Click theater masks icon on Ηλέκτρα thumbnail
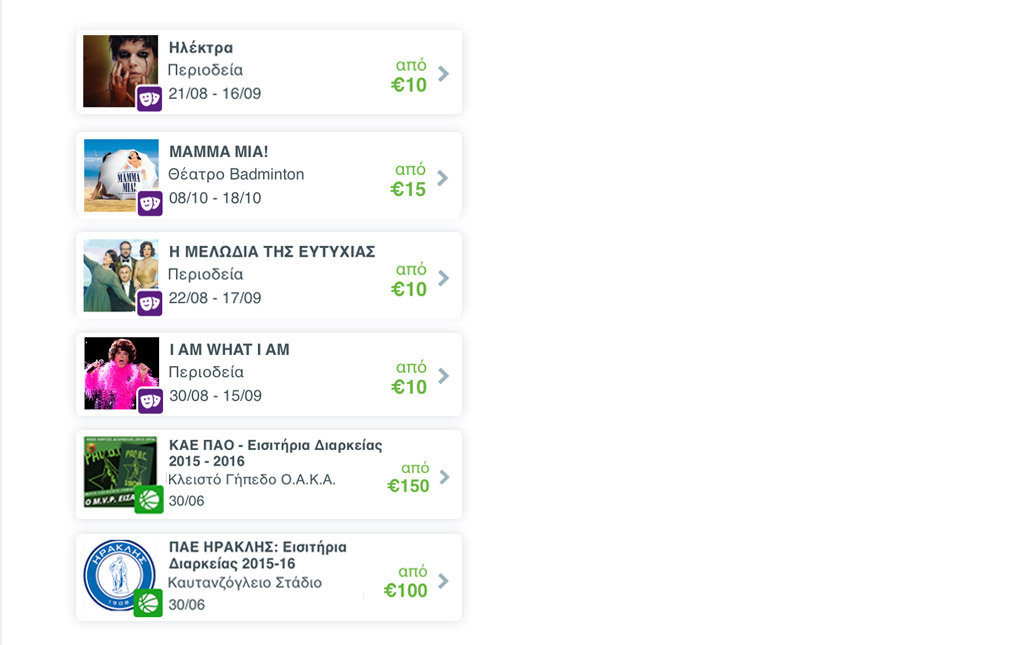This screenshot has width=1017, height=645. click(149, 99)
